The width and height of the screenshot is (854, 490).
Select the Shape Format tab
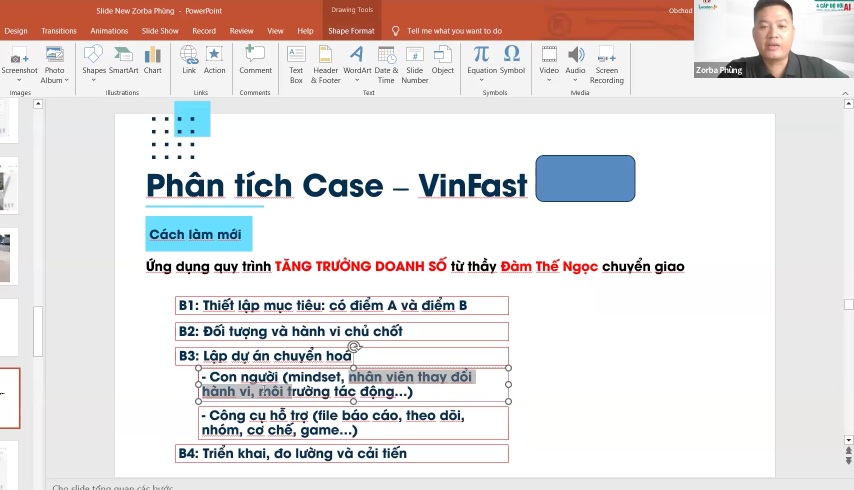351,31
